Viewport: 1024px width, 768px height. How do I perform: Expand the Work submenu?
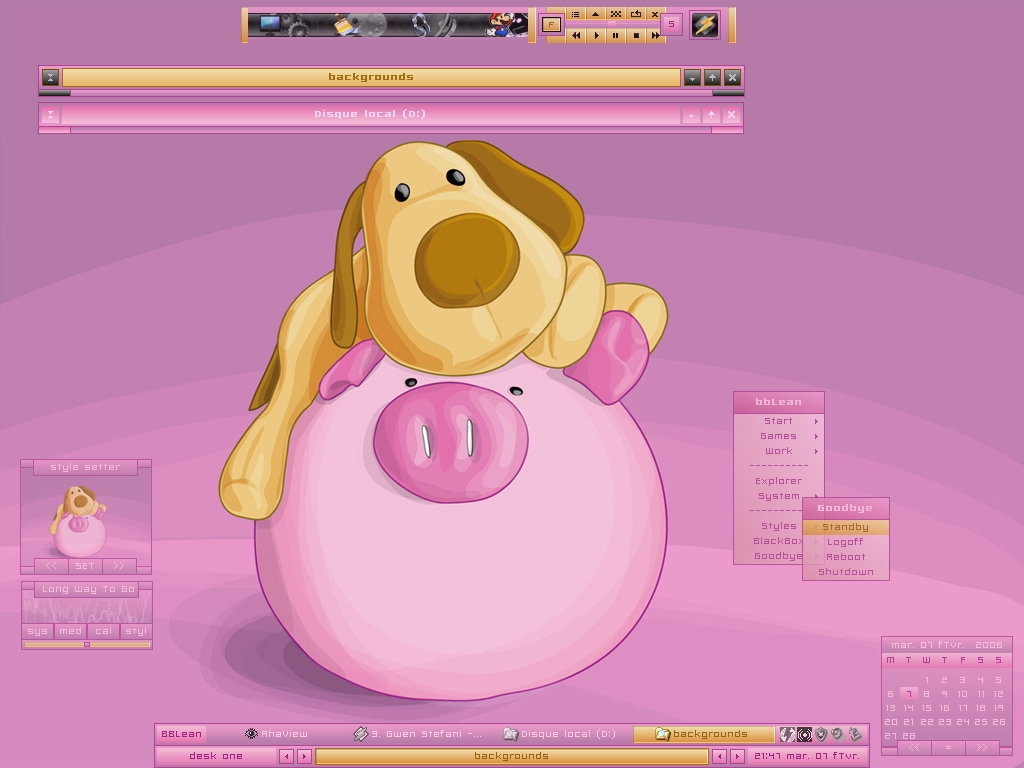click(x=778, y=451)
